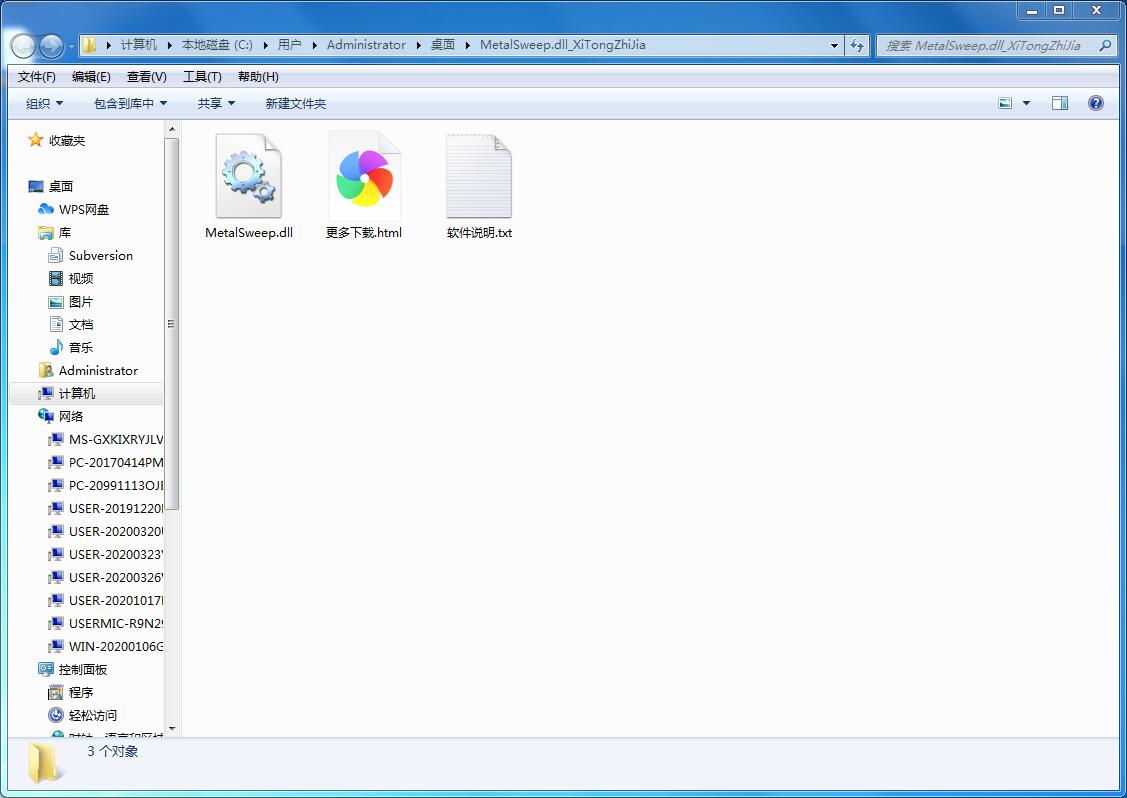Click 桌面 in the address breadcrumb
The image size is (1127, 798).
point(443,45)
